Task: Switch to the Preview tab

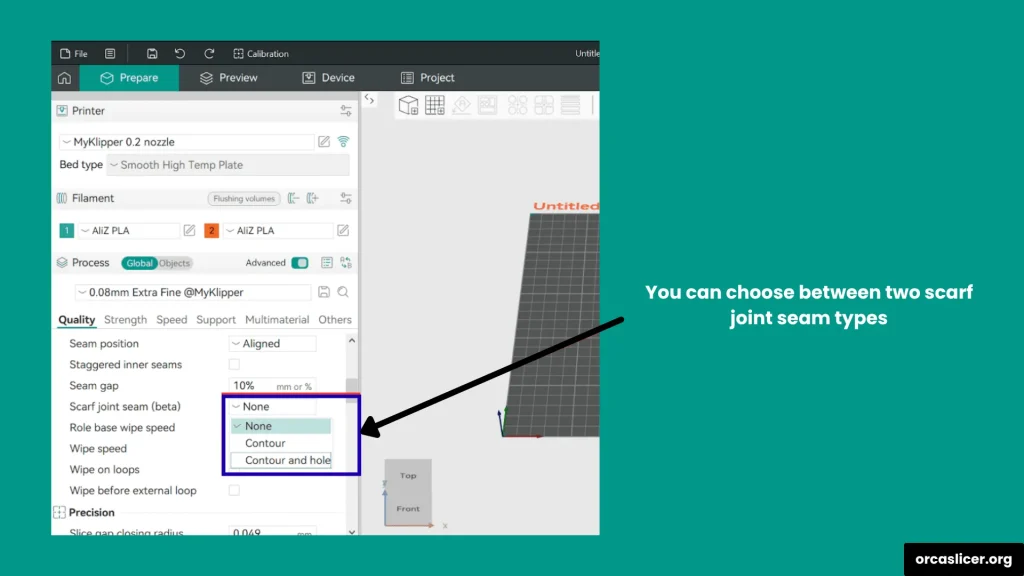Action: coord(228,78)
